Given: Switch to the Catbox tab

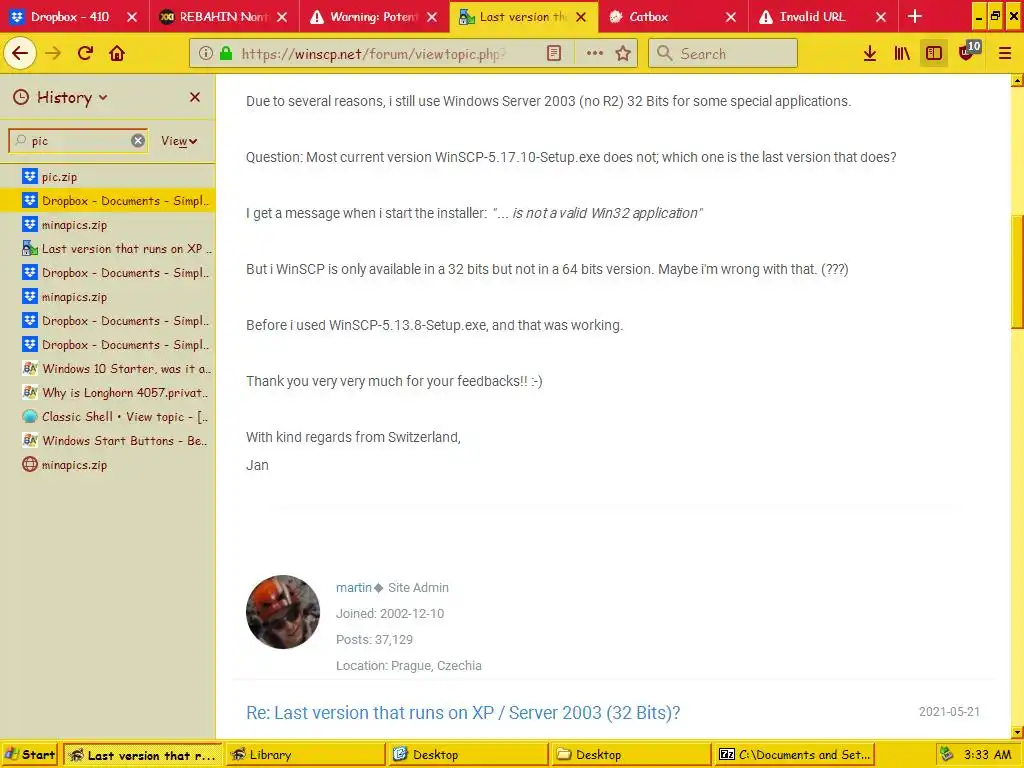Looking at the screenshot, I should (x=674, y=16).
